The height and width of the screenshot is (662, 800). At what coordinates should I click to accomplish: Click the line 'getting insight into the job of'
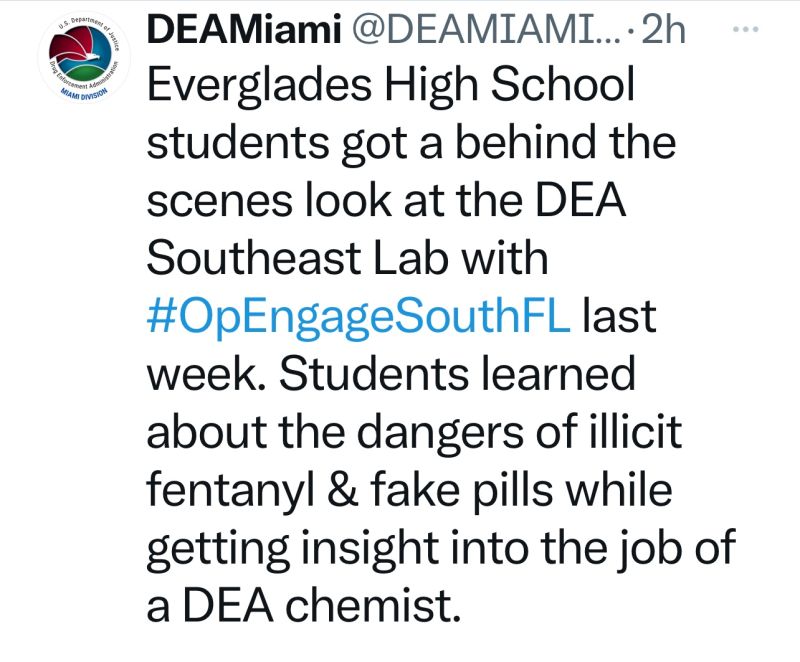[x=441, y=548]
